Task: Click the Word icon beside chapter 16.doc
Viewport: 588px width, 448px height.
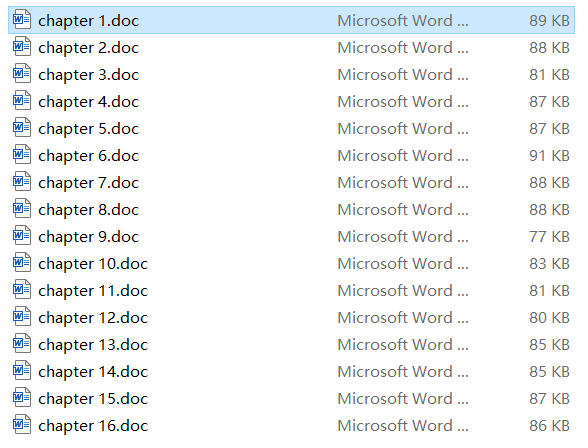Action: click(x=22, y=424)
